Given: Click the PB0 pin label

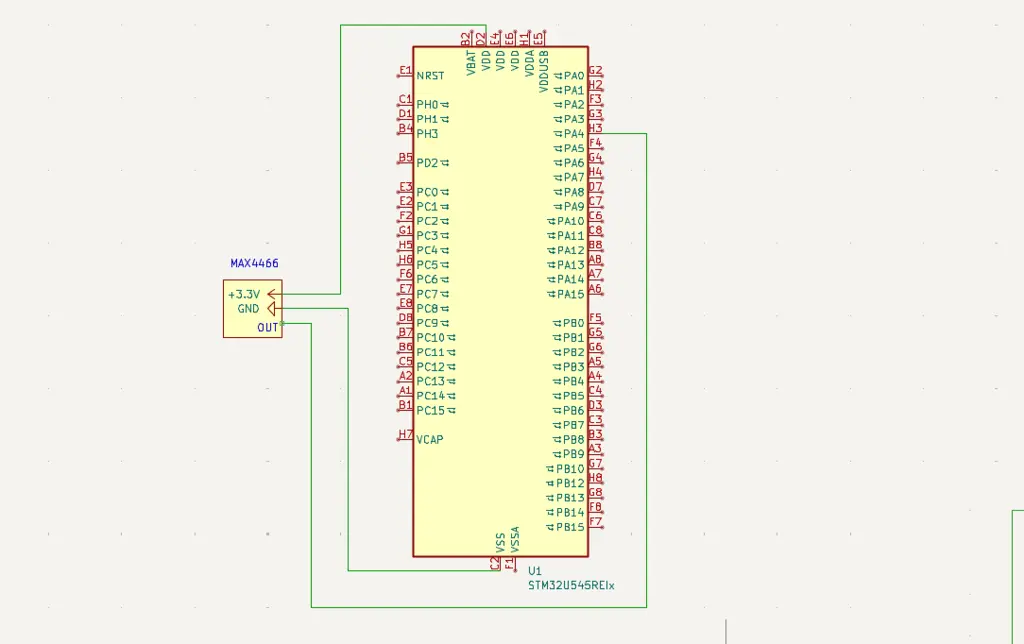Looking at the screenshot, I should [573, 323].
